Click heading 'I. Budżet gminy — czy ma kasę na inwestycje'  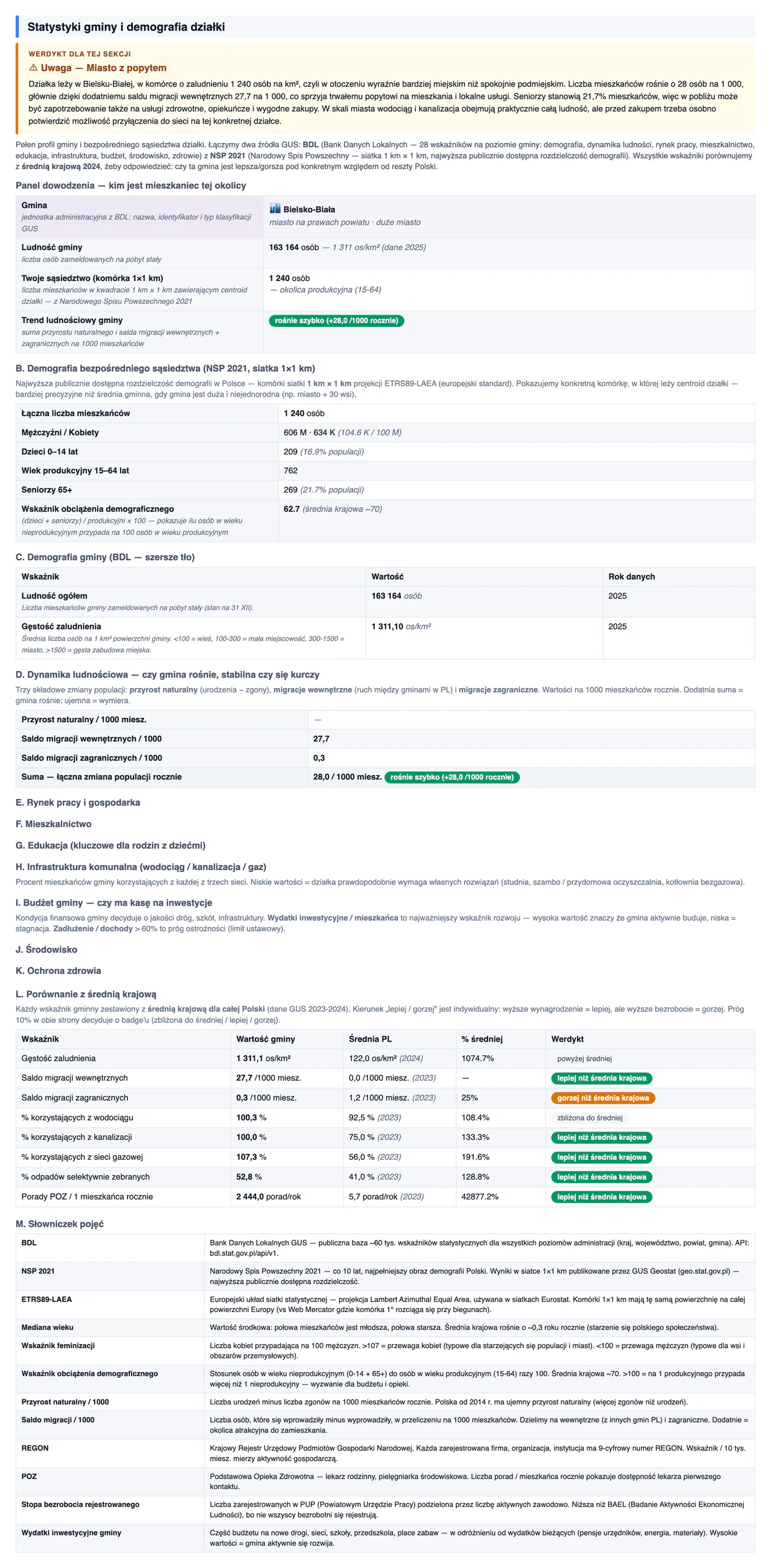[114, 902]
